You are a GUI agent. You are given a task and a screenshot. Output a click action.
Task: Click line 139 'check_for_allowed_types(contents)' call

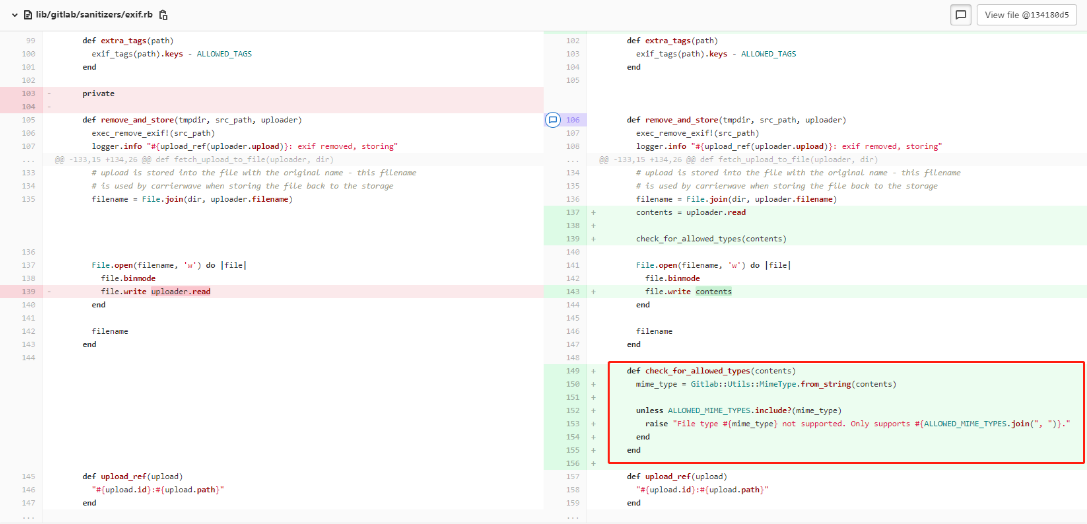(711, 238)
